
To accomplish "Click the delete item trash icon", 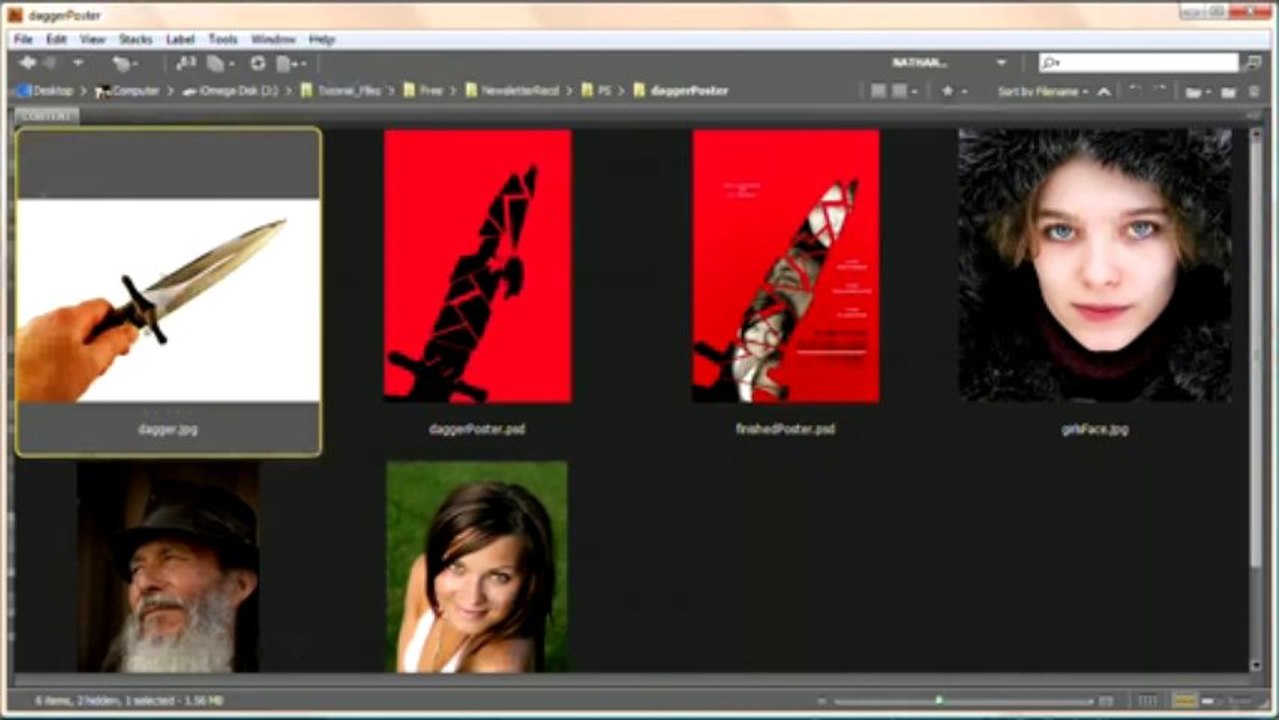I will point(1255,91).
